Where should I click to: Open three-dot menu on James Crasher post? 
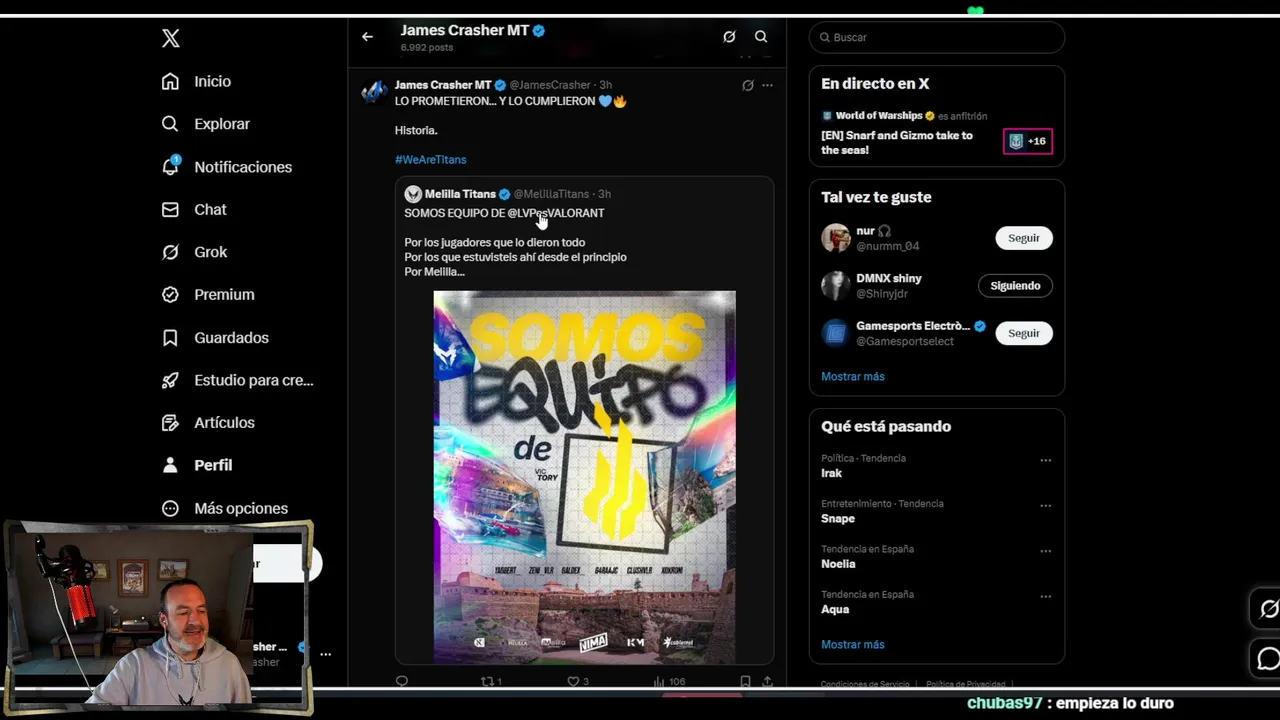[767, 85]
